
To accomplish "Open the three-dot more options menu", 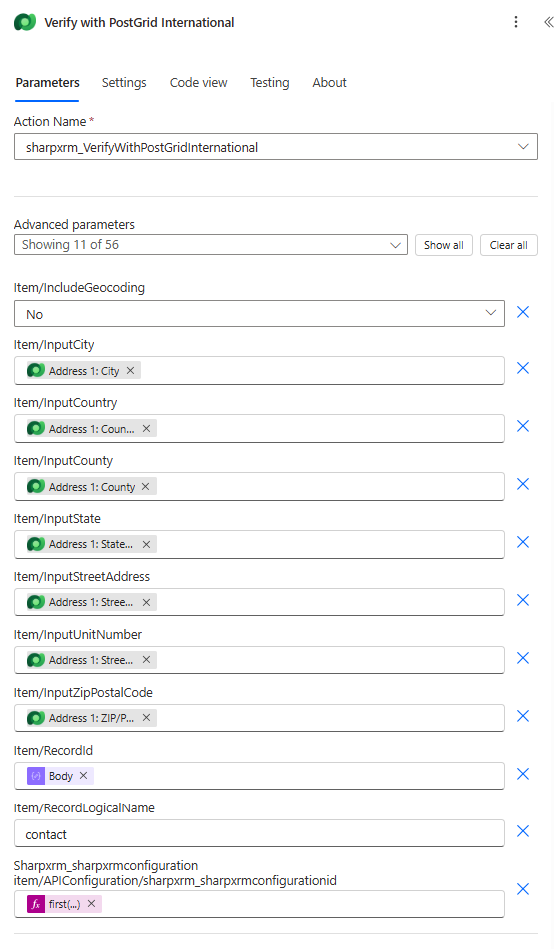I will [x=516, y=22].
